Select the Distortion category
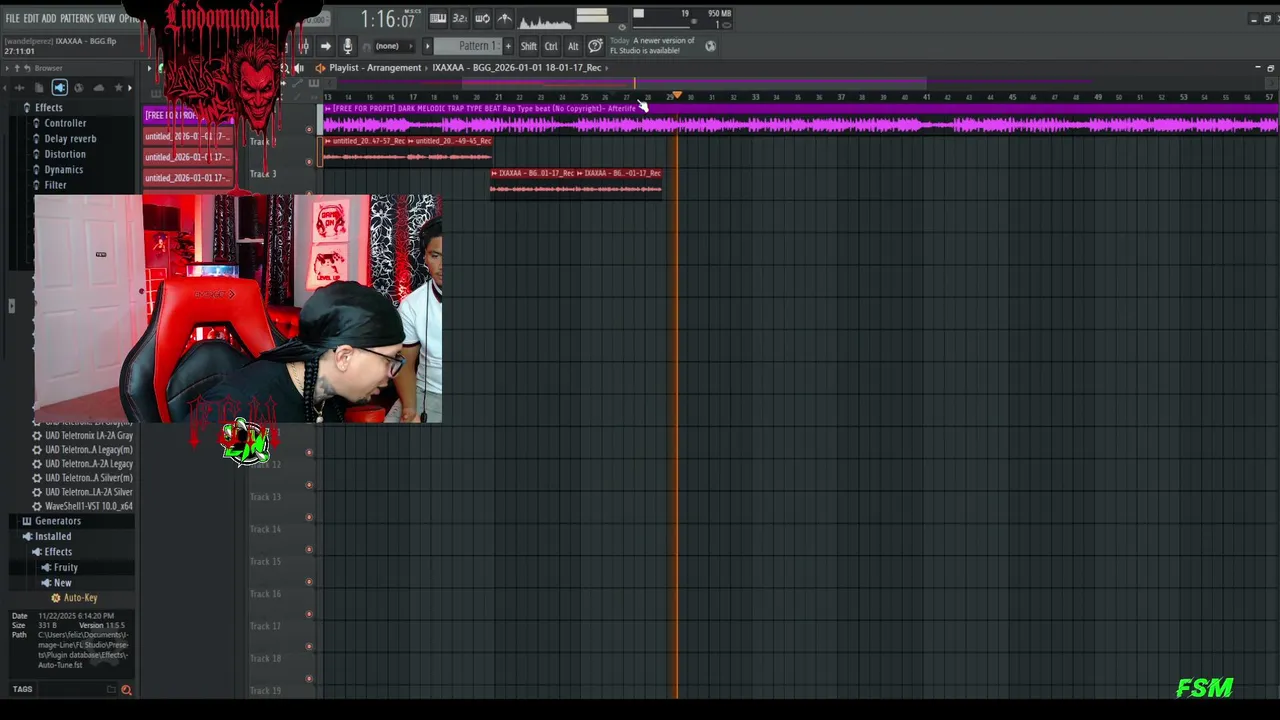This screenshot has height=720, width=1280. coord(65,155)
